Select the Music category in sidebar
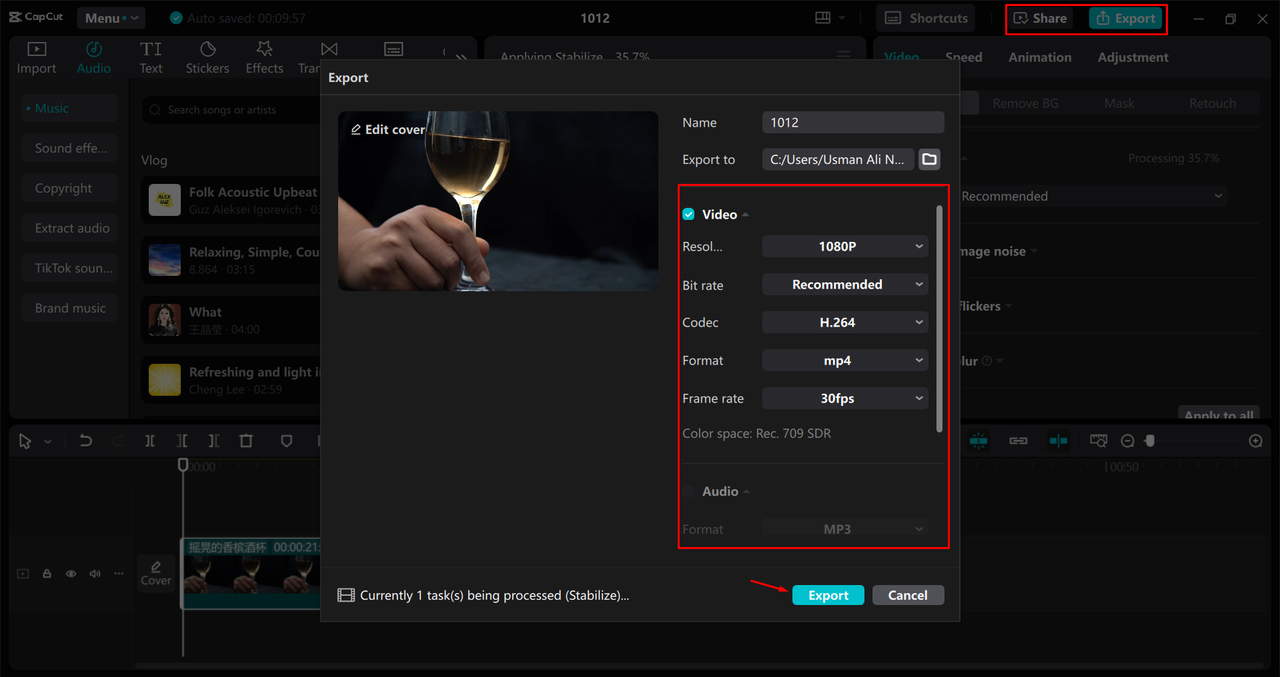1280x677 pixels. (69, 108)
